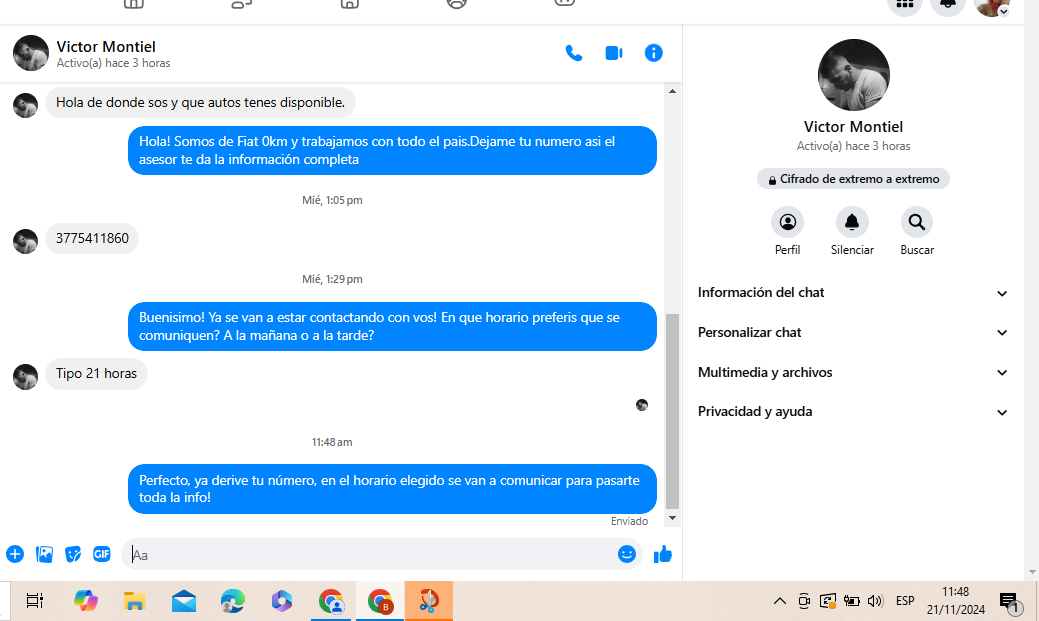Viewport: 1039px width, 621px height.
Task: Toggle the conversation information panel
Action: (653, 53)
